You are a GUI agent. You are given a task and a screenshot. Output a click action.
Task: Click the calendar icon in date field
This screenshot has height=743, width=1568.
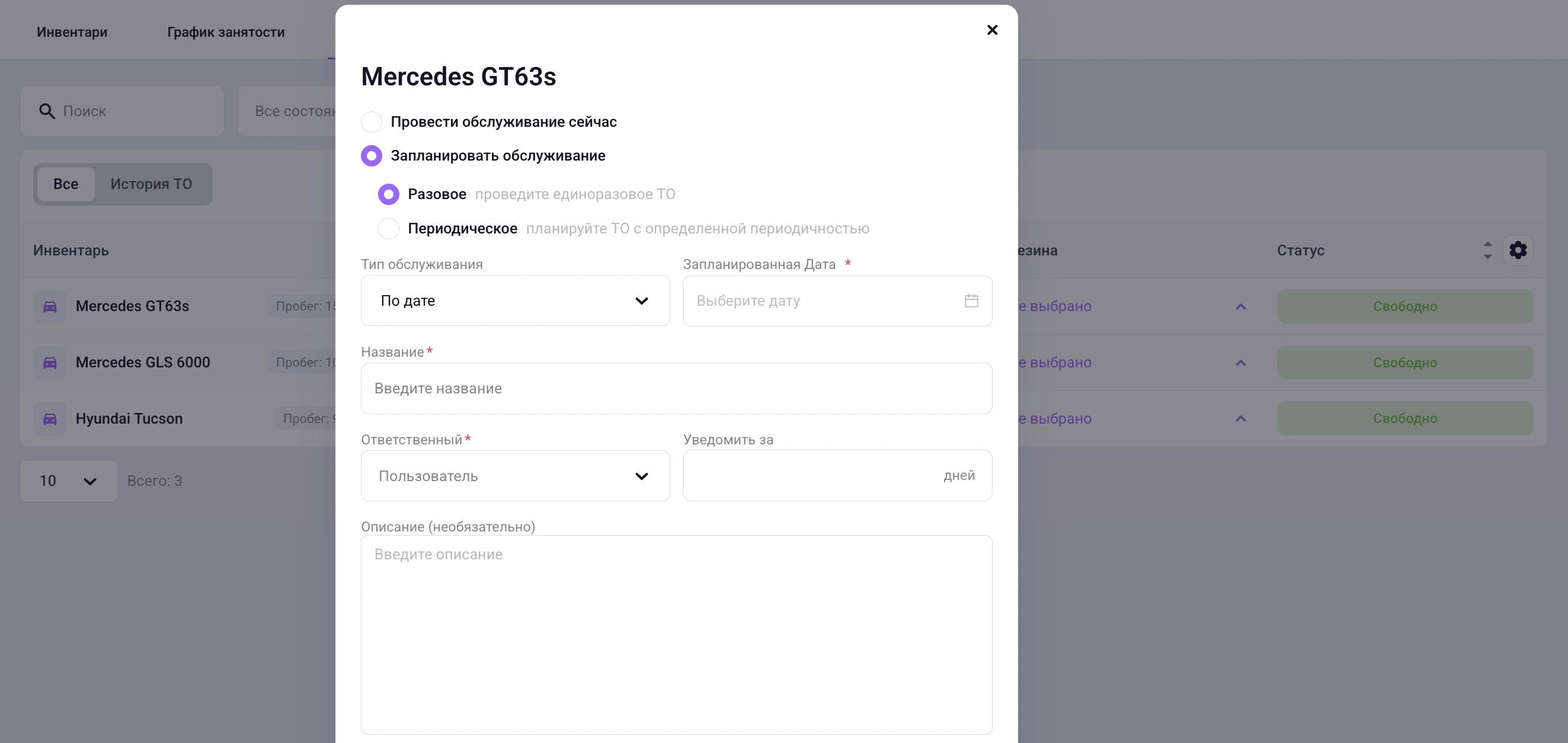click(x=971, y=300)
